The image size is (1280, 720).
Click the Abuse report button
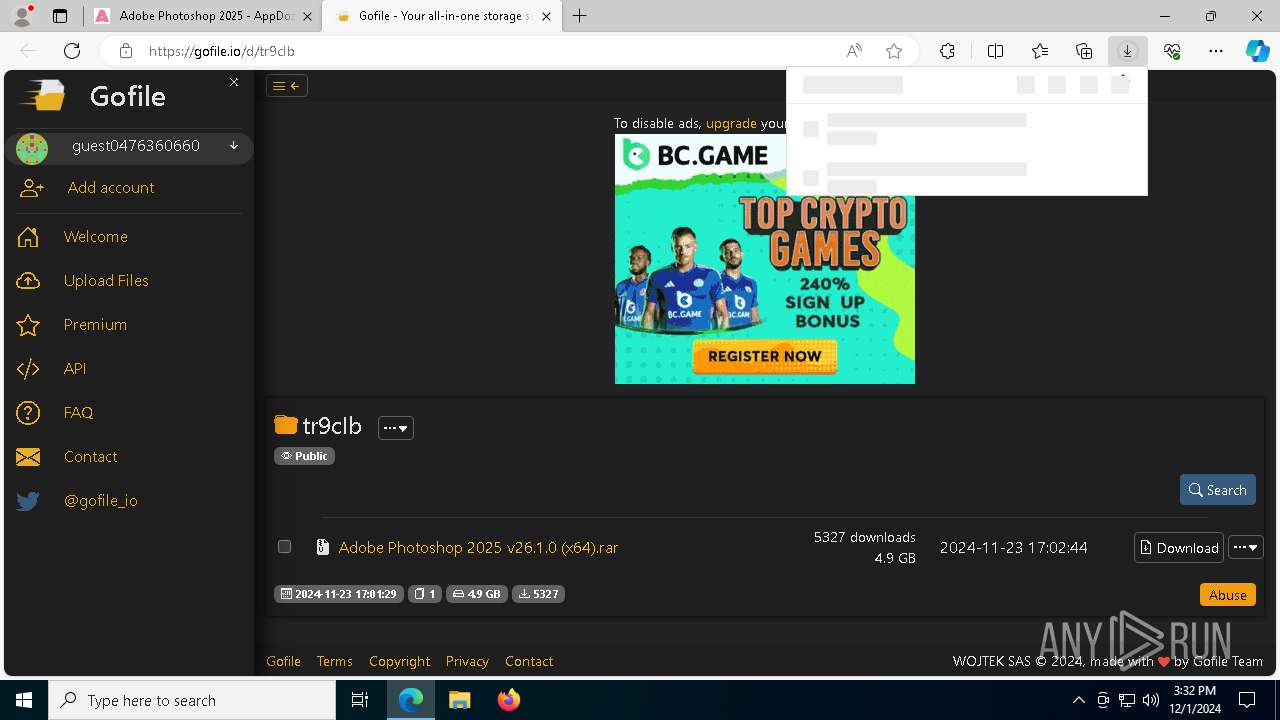1228,595
